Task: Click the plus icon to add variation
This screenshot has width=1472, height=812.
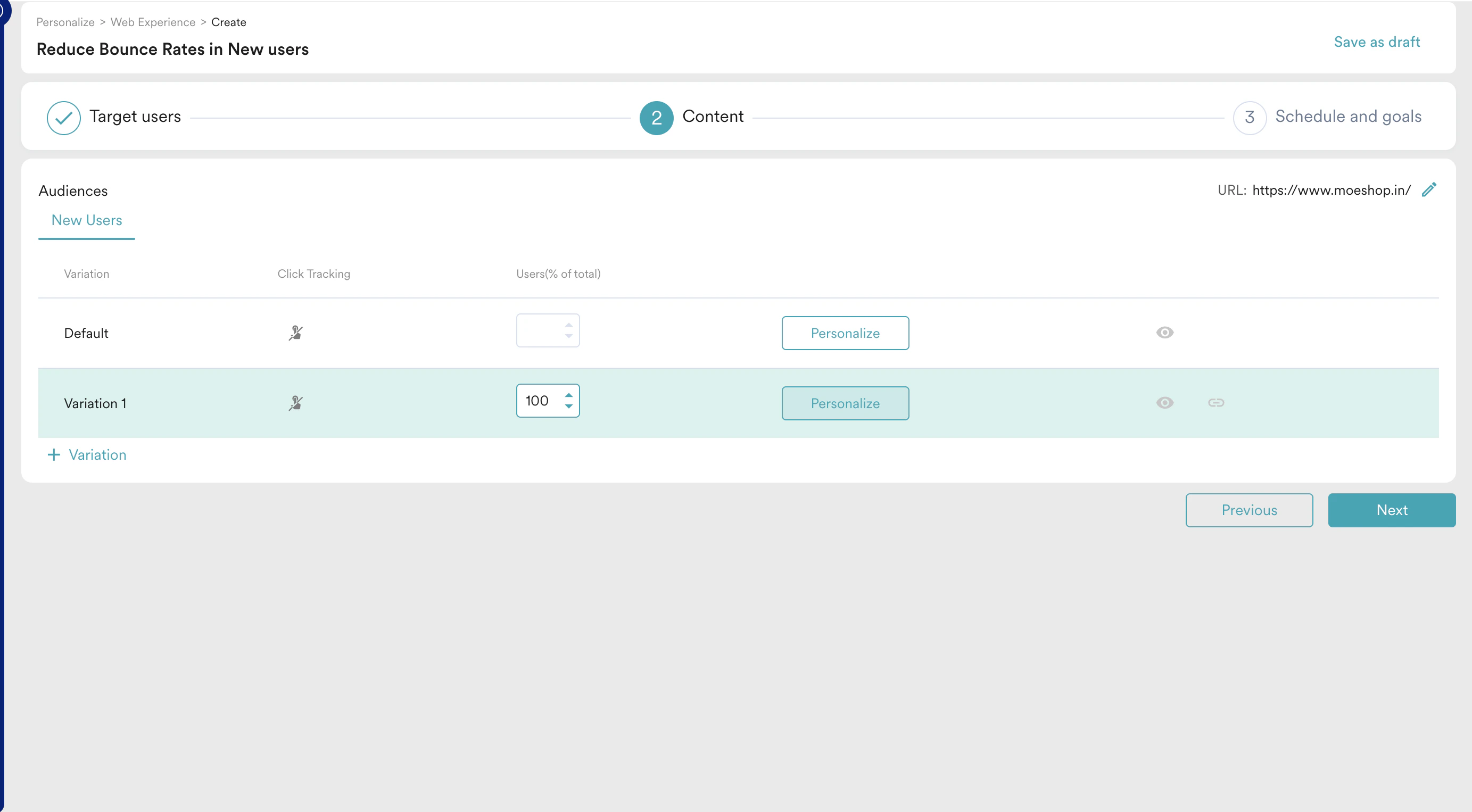Action: coord(54,455)
